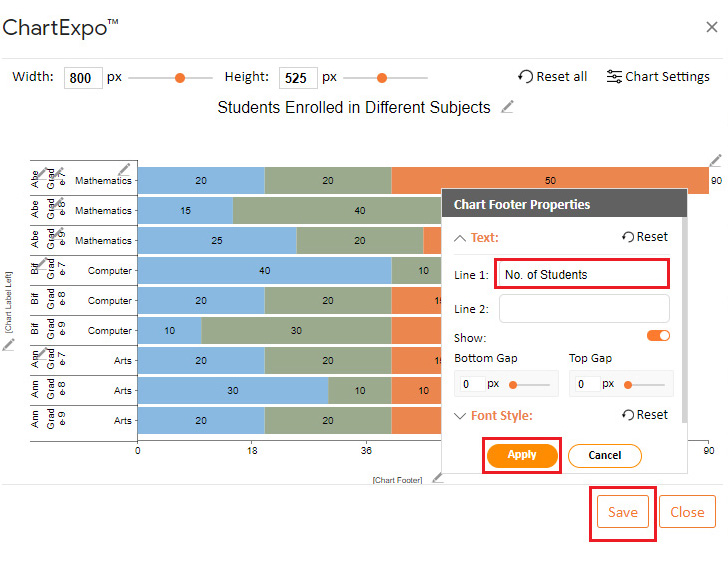This screenshot has height=563, width=728.
Task: Click the Line 1 text field
Action: point(582,274)
